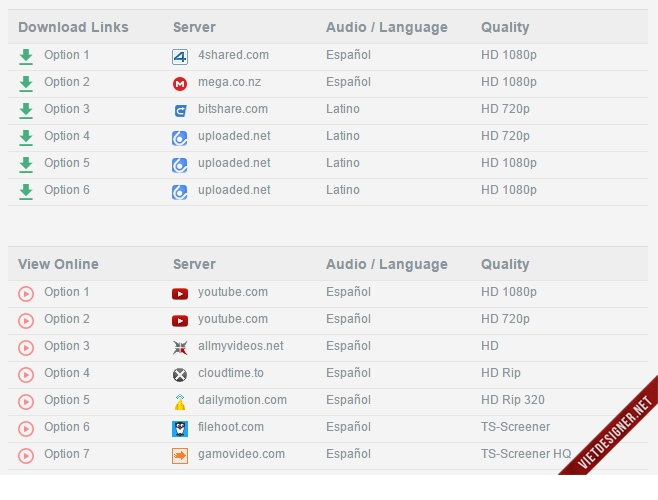The image size is (658, 500).
Task: Click the 4shared.com server icon
Action: click(180, 57)
